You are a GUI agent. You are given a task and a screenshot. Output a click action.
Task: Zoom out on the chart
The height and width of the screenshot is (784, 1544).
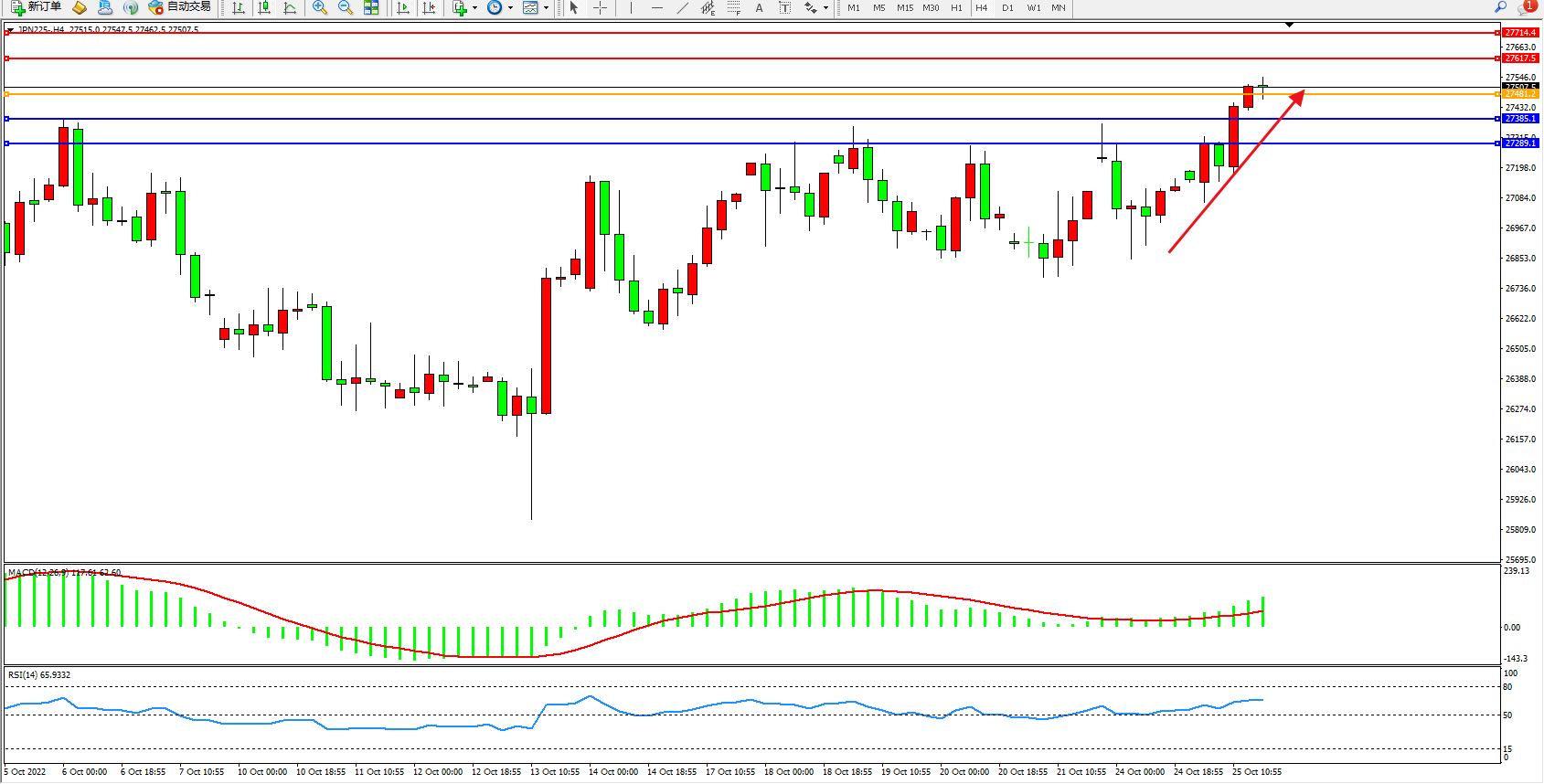pos(345,7)
